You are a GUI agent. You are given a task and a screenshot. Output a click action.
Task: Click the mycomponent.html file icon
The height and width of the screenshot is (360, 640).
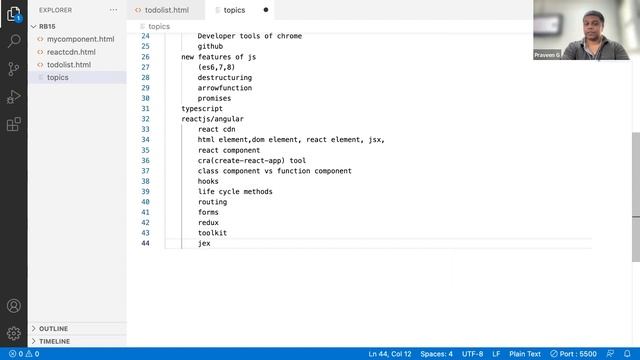pos(40,39)
